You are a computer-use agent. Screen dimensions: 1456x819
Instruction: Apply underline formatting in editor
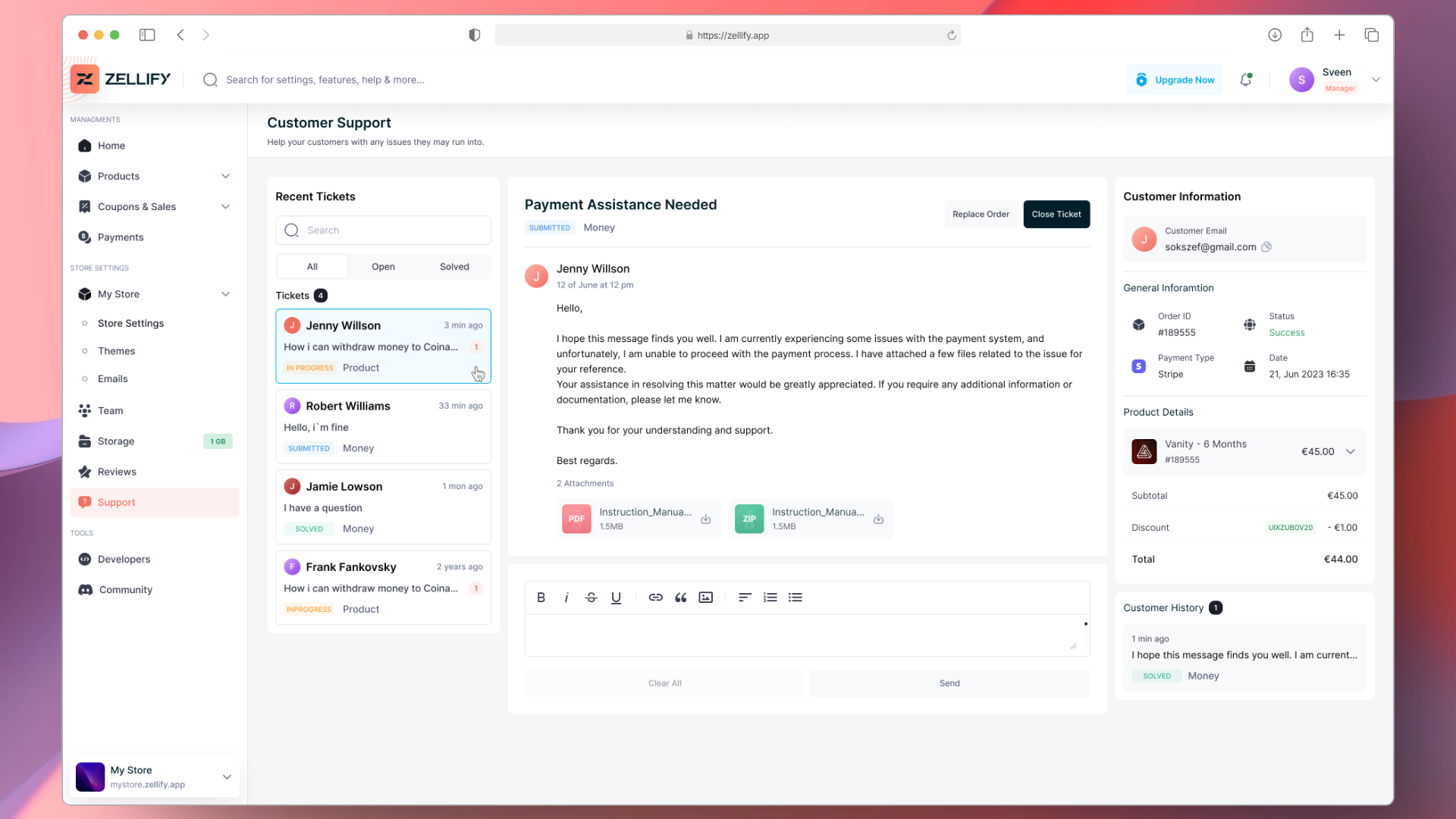[x=617, y=598]
